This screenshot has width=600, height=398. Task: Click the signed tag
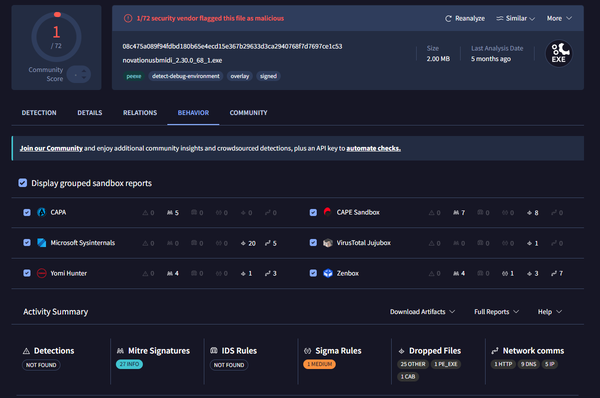coord(268,76)
